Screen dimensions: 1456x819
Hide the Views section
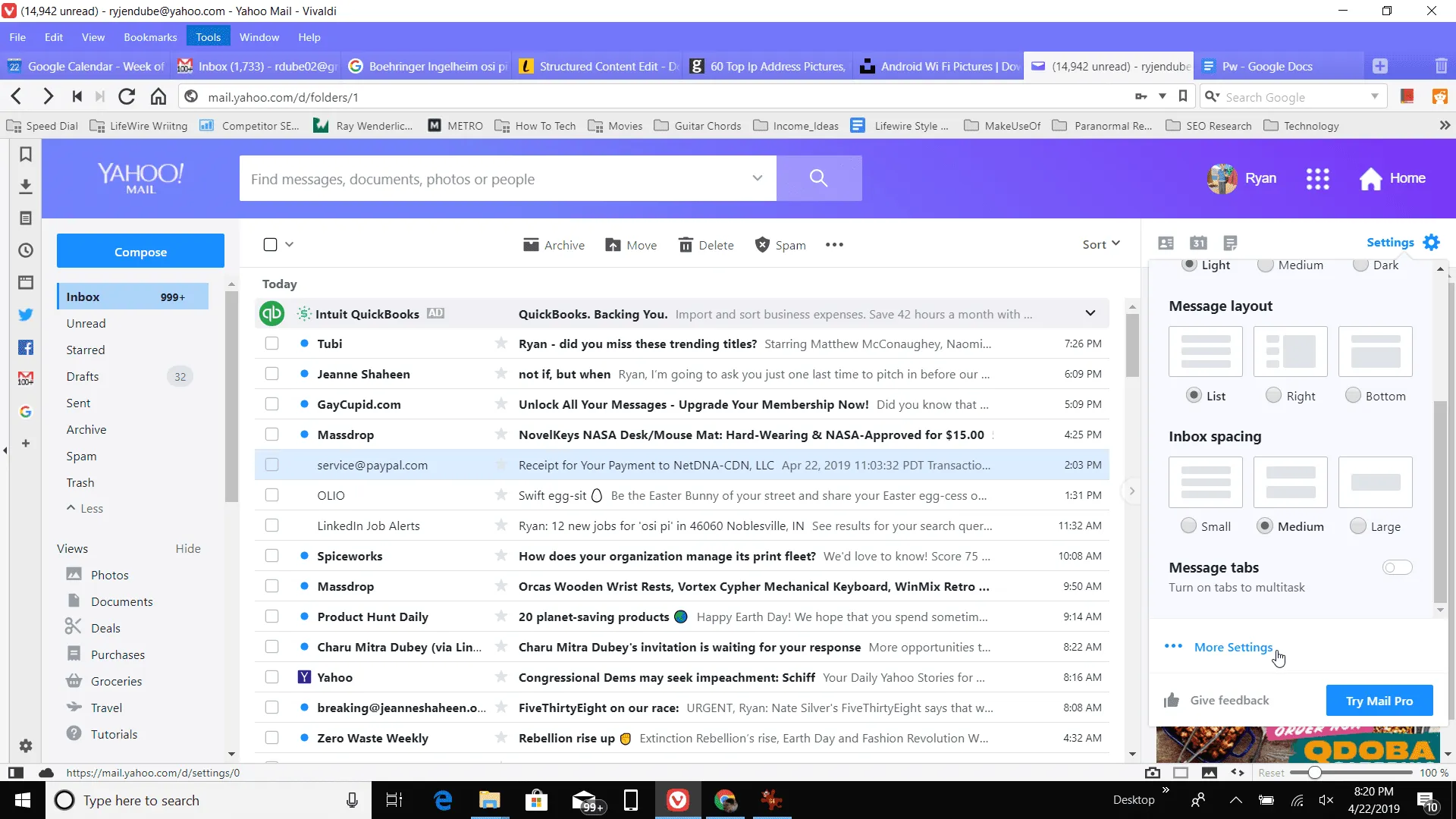coord(188,548)
